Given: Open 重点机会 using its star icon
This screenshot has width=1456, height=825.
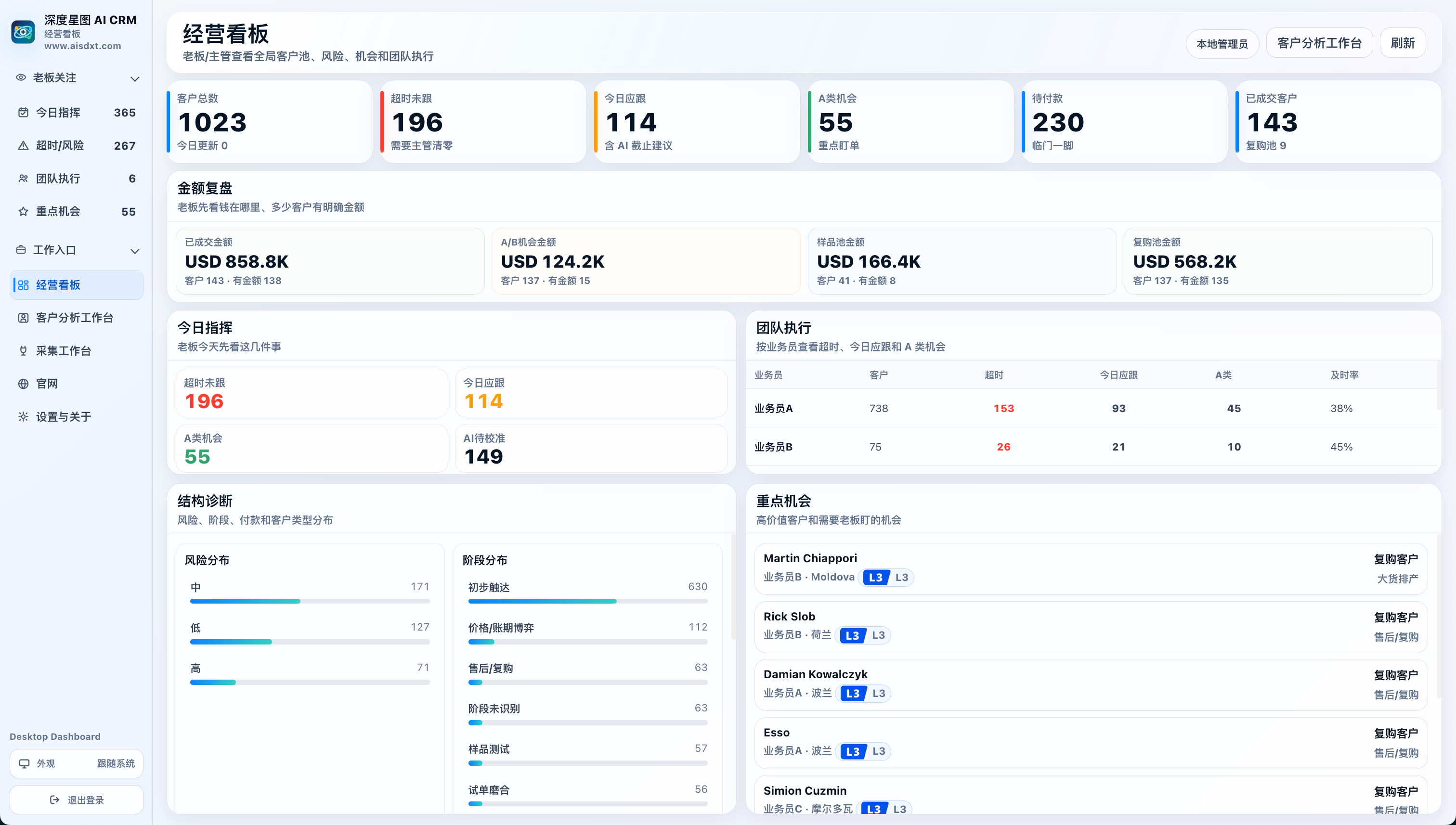Looking at the screenshot, I should [x=23, y=211].
